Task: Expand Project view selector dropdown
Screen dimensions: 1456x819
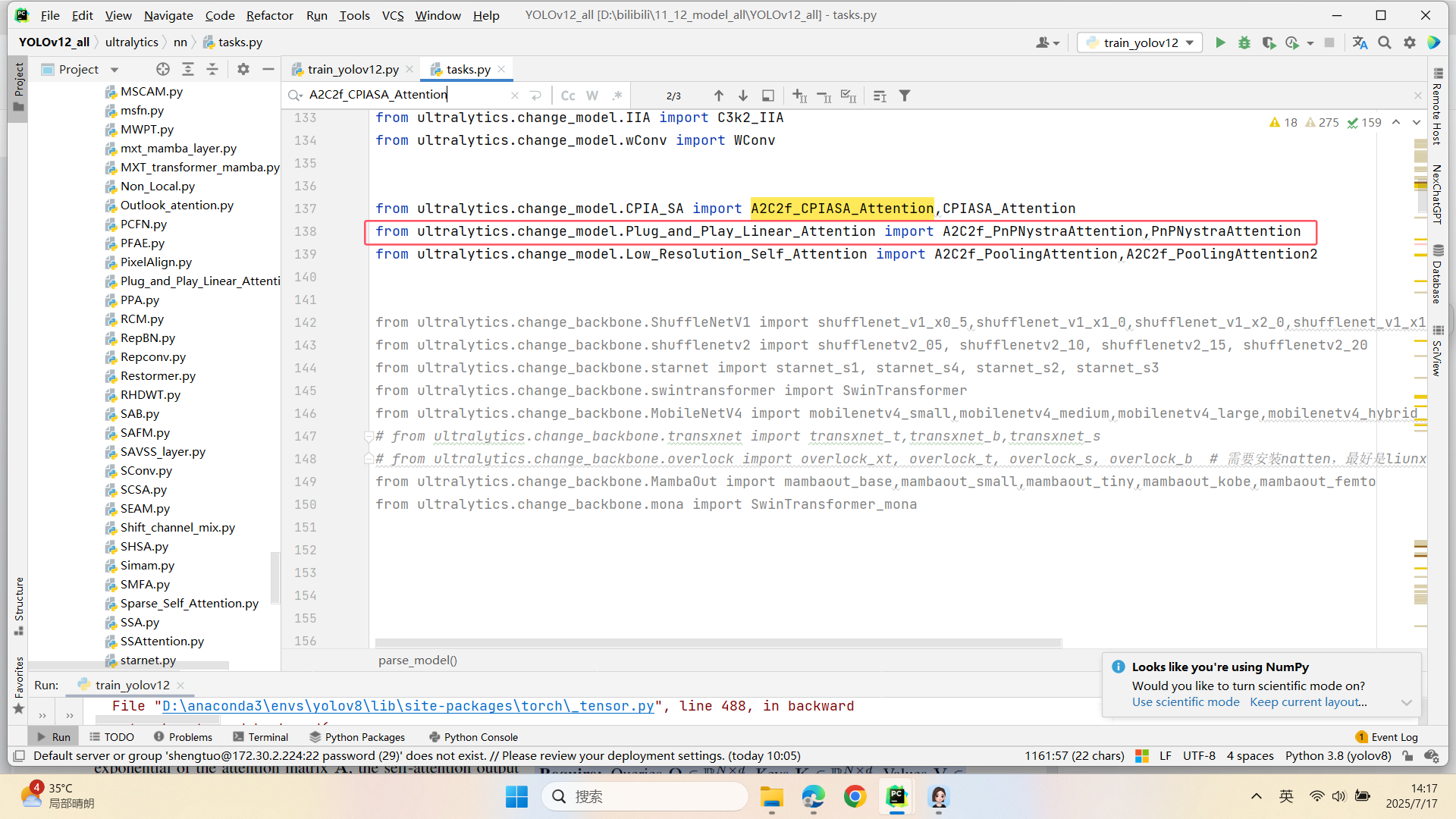Action: [x=115, y=70]
